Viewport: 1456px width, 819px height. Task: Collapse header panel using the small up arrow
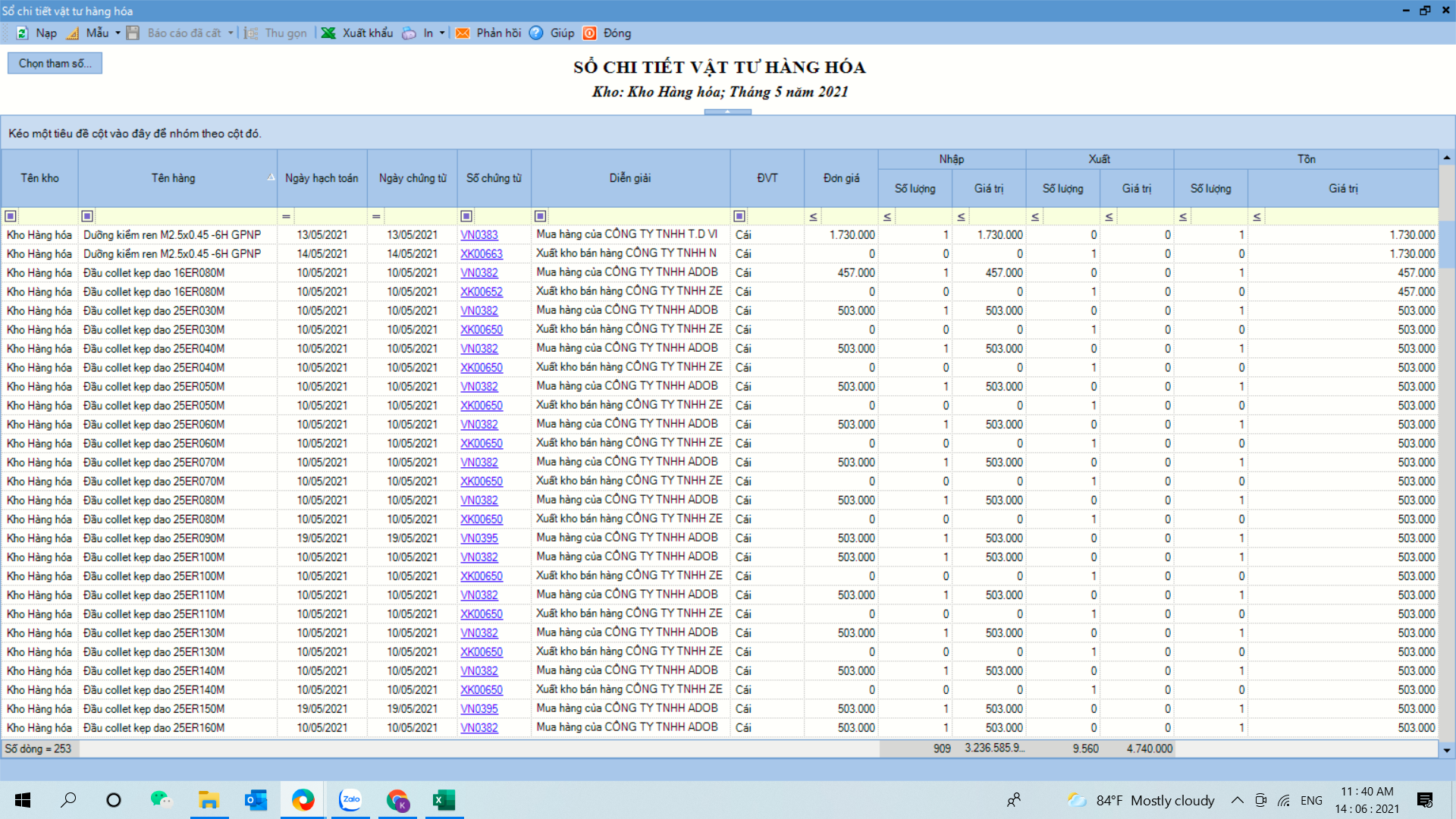[x=727, y=112]
